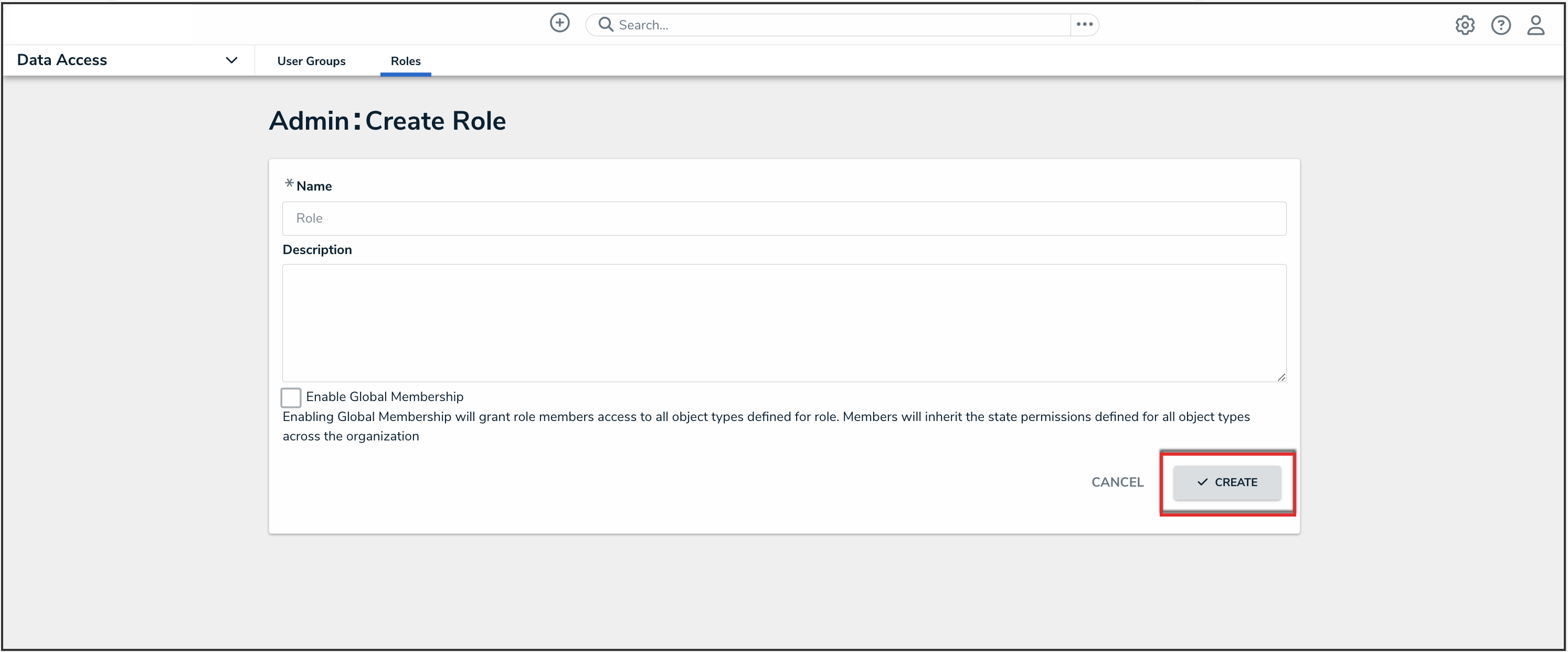Open the user profile icon
Viewport: 1568px width, 652px height.
click(1536, 25)
